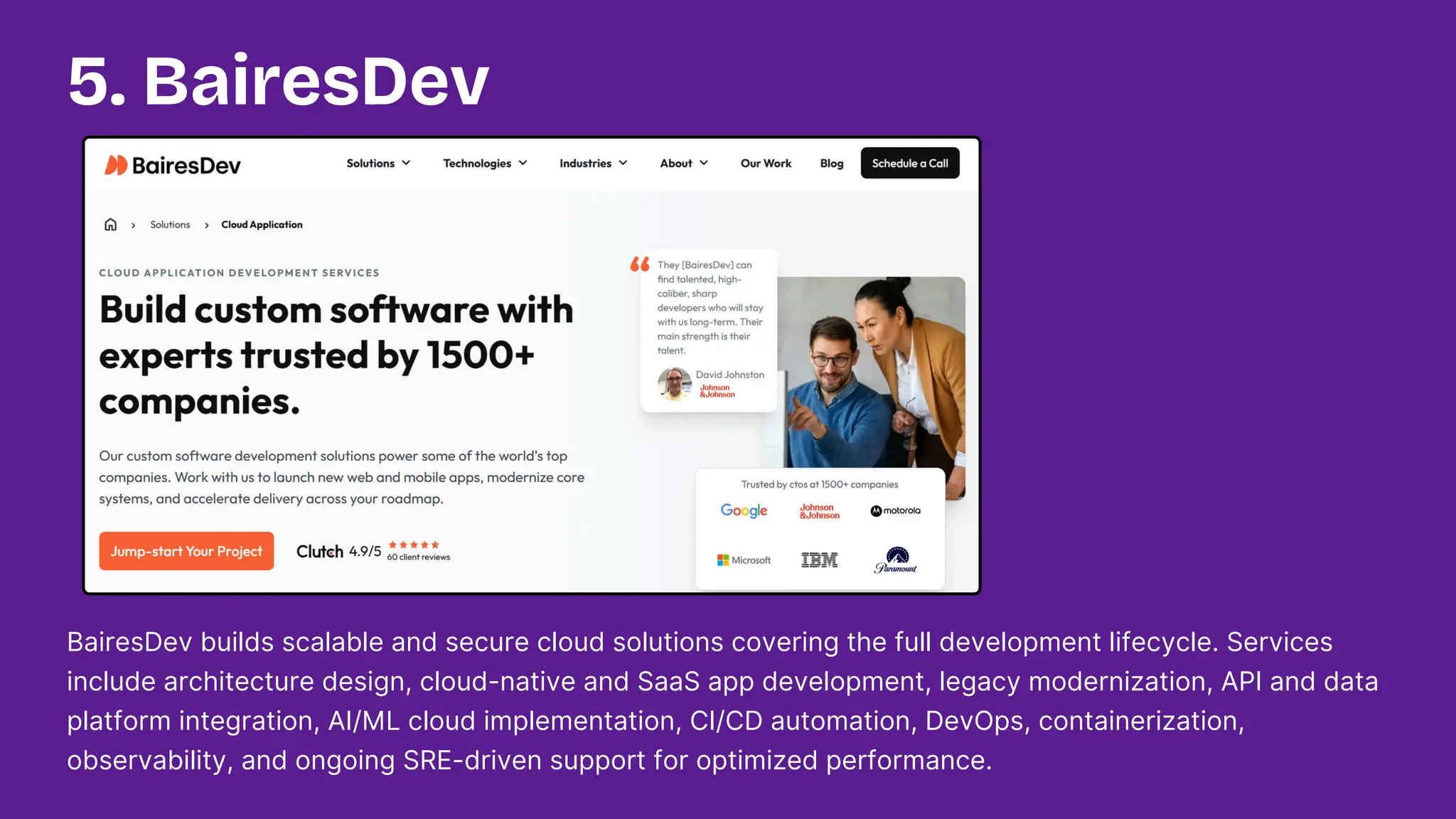The image size is (1456, 819).
Task: Click the Cloud Application breadcrumb
Action: [x=262, y=225]
